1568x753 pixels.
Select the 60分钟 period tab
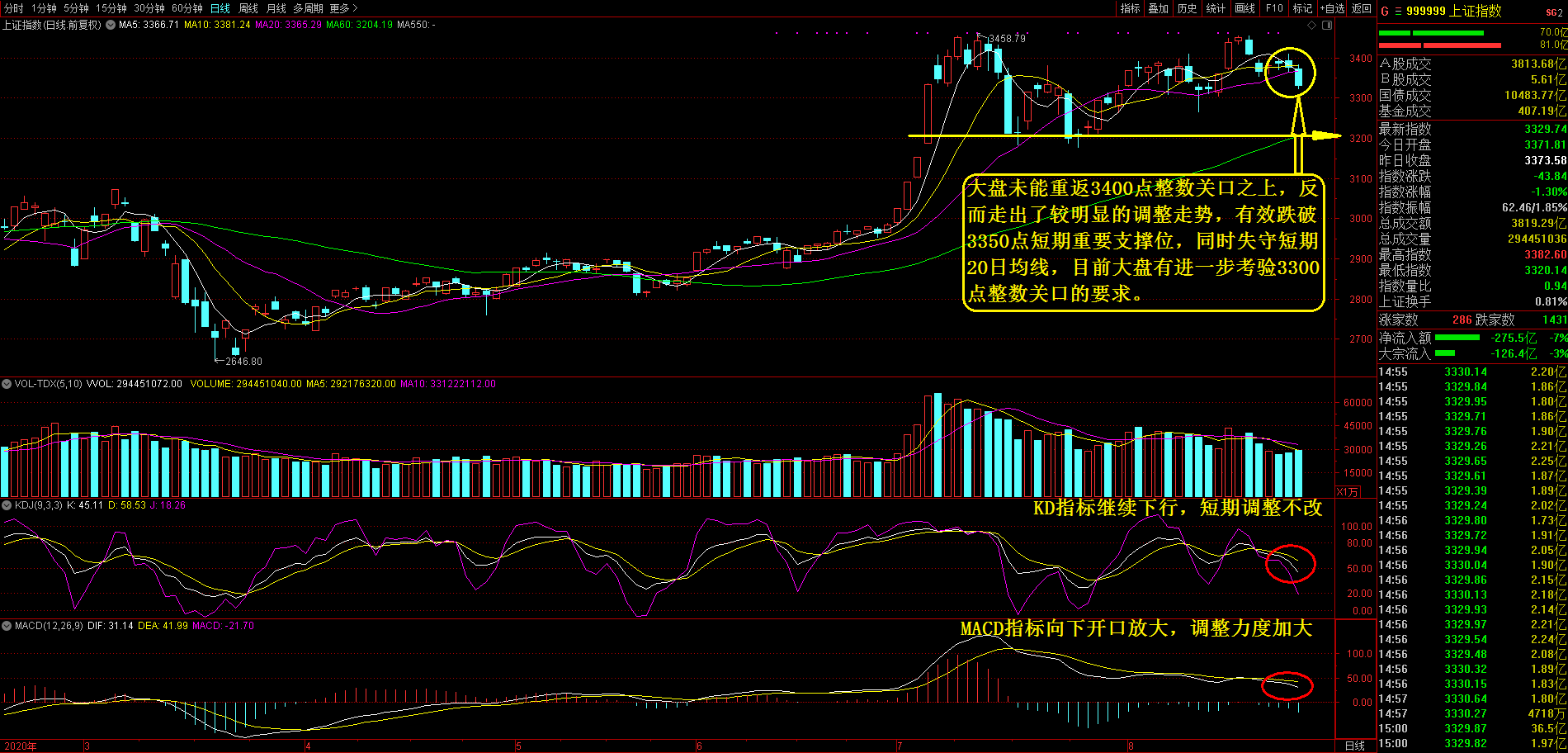[x=187, y=8]
